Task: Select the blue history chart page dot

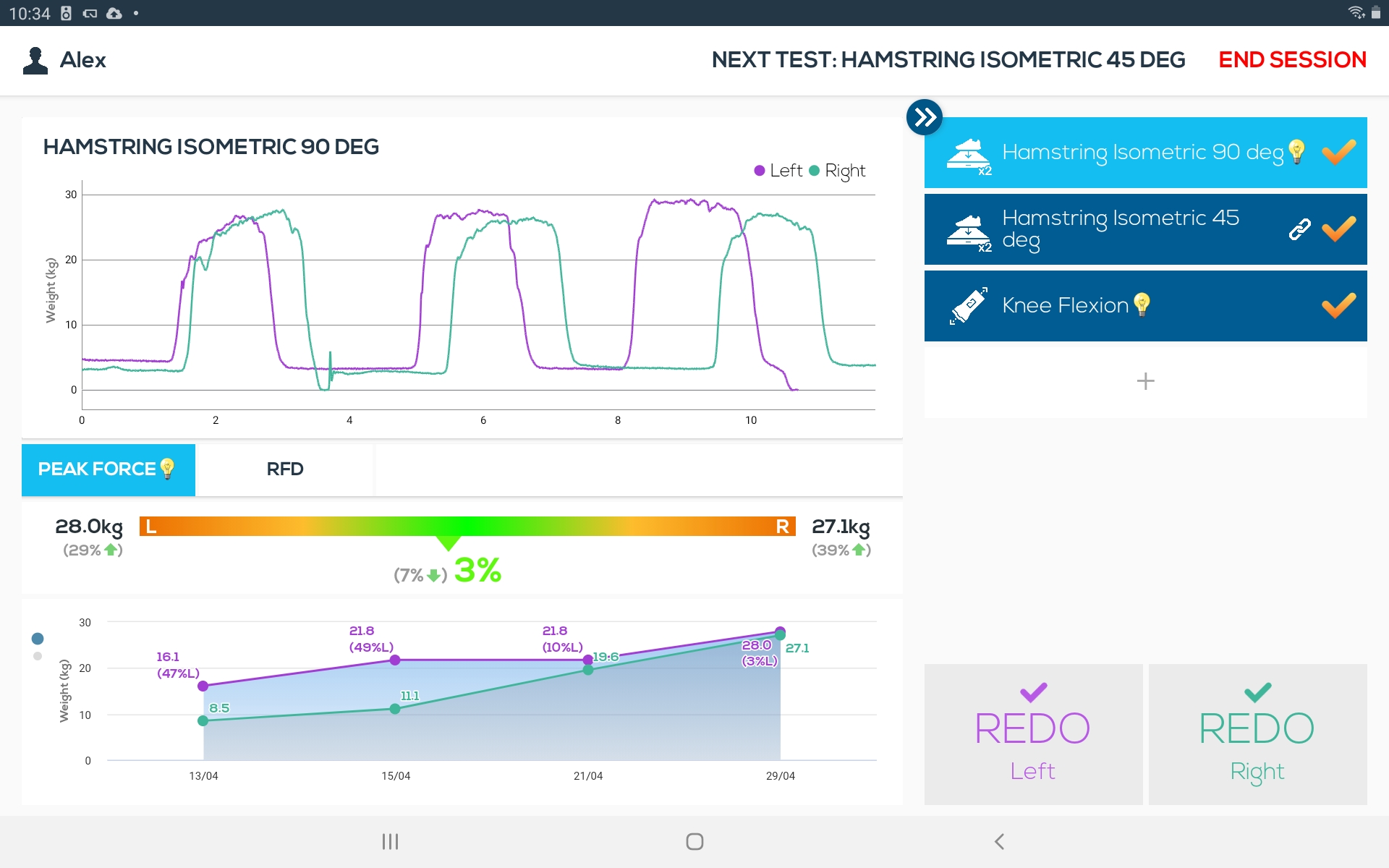Action: tap(38, 638)
